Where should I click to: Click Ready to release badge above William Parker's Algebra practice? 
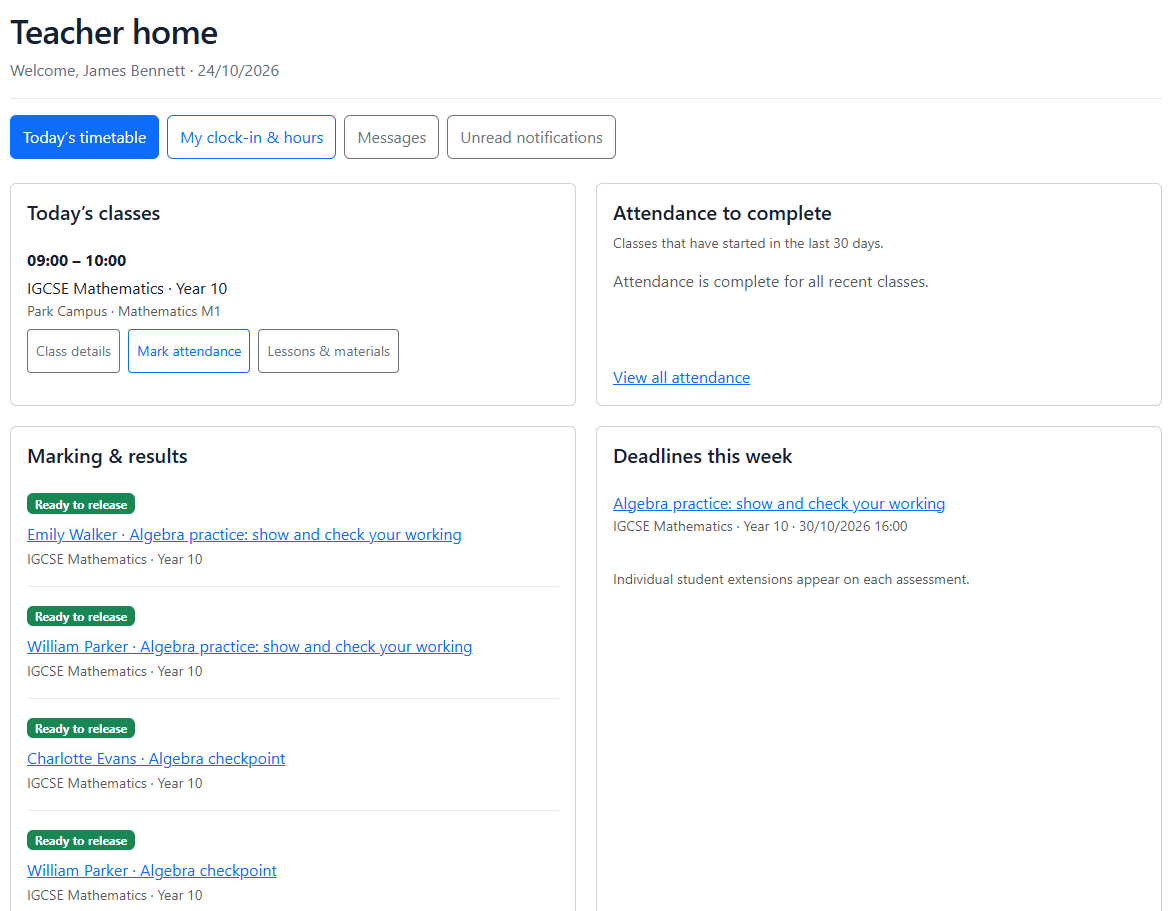tap(81, 617)
